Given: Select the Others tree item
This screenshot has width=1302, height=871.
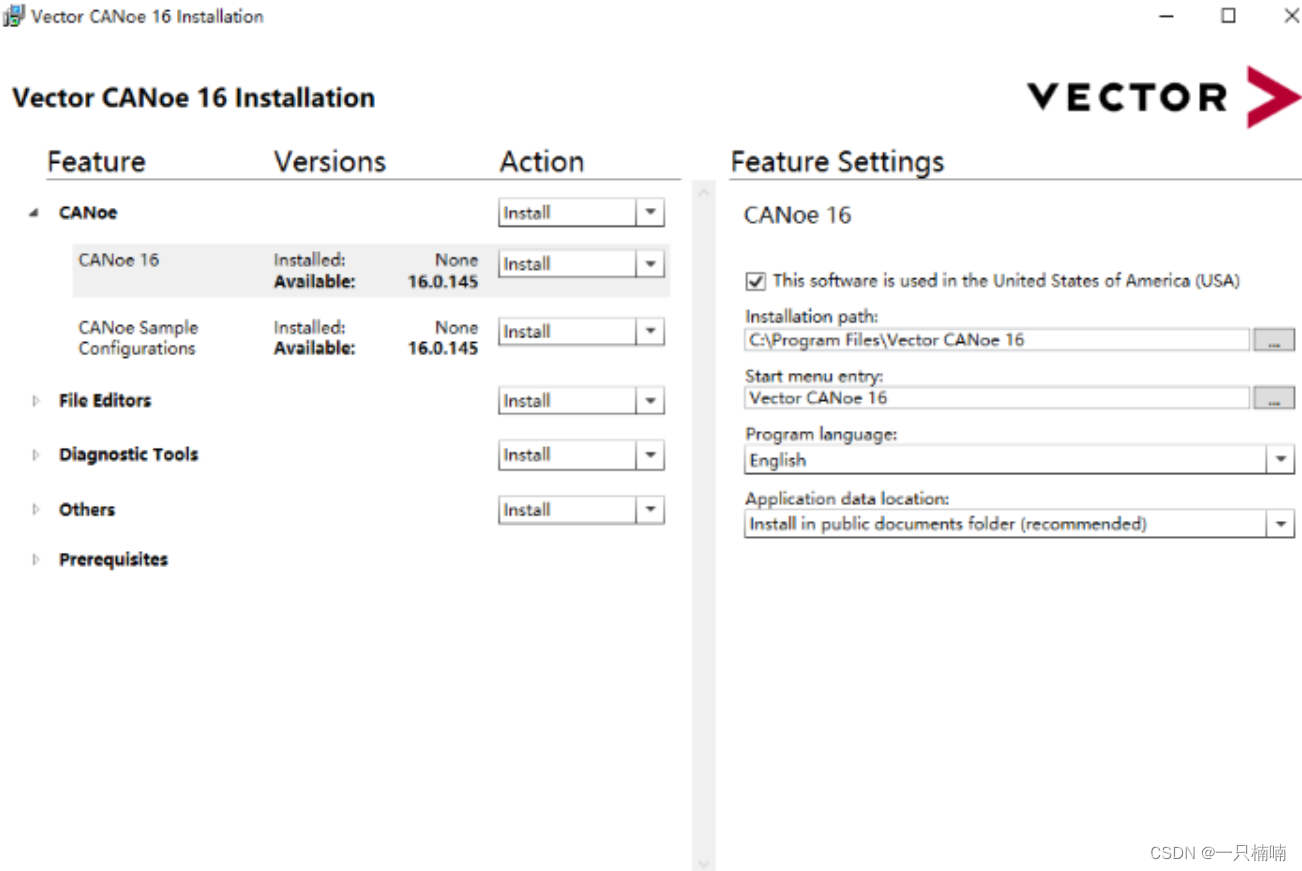Looking at the screenshot, I should tap(87, 509).
